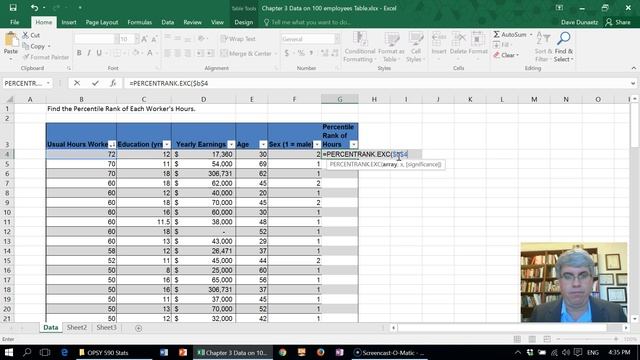
Task: Confirm the entry with the formula bar checkmark
Action: (x=95, y=83)
